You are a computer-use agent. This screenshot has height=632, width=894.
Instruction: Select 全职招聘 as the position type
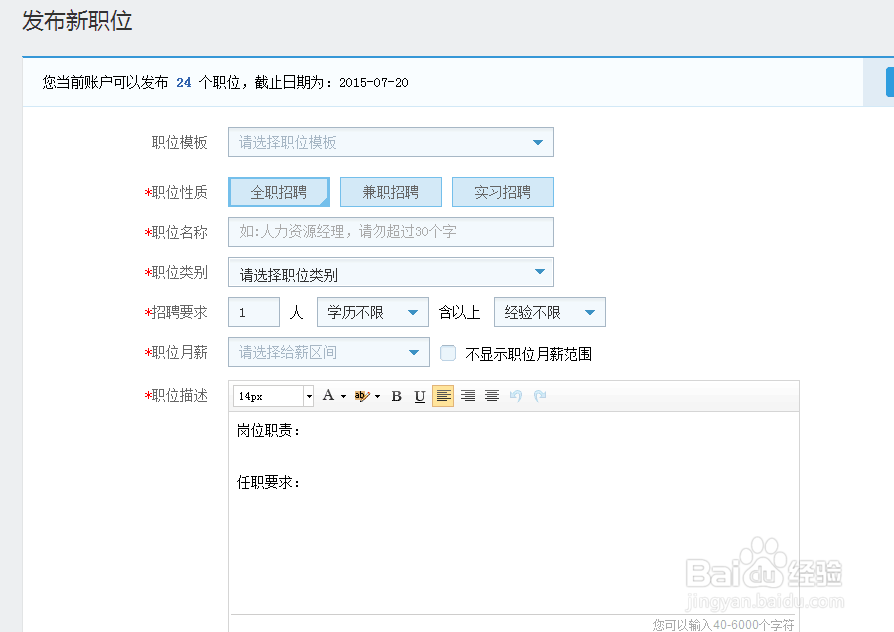(x=278, y=192)
